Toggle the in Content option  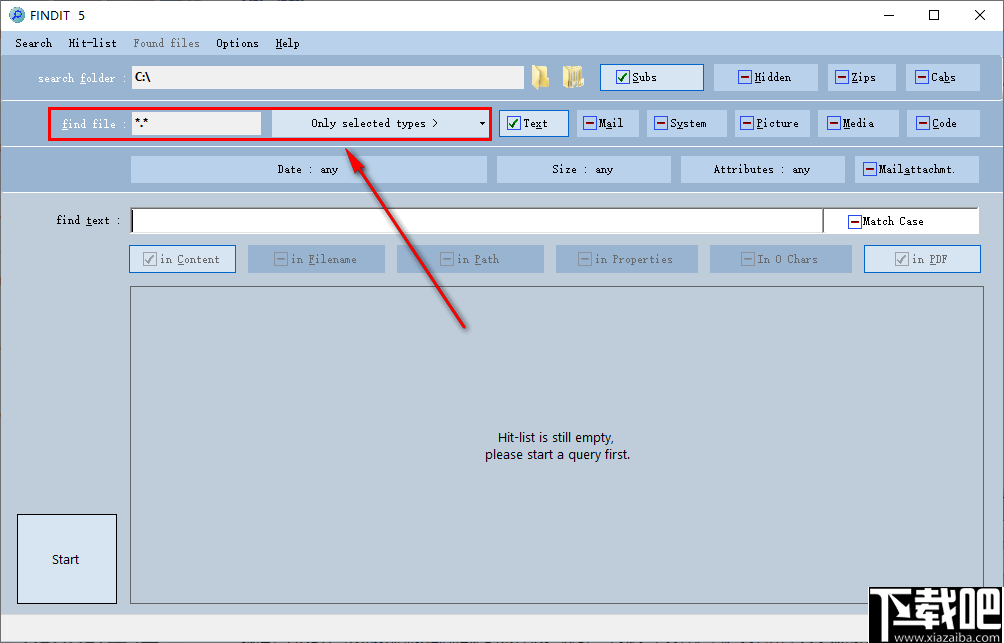point(182,259)
